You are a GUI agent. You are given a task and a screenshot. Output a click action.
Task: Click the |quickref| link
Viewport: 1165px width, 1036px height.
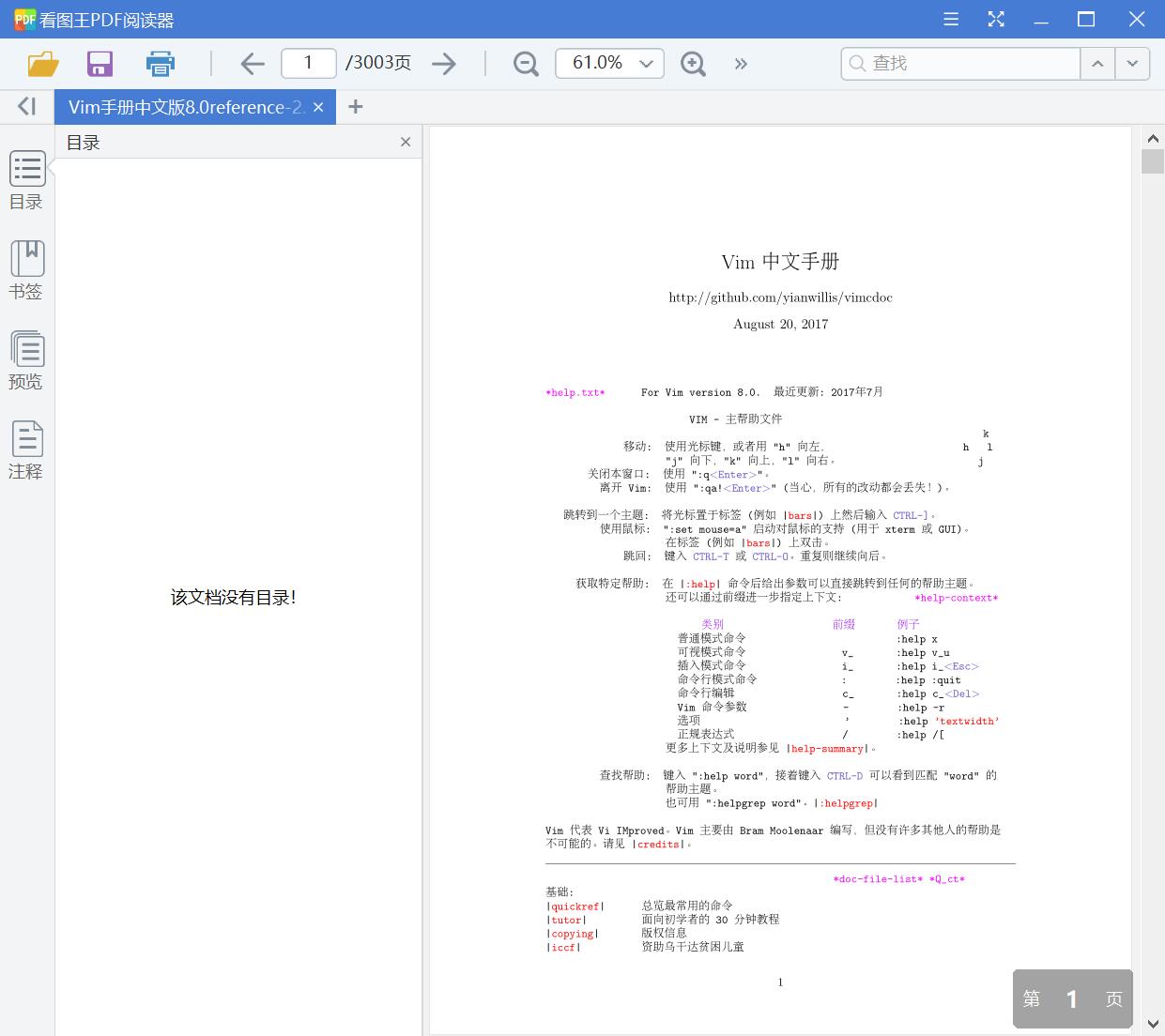point(575,906)
